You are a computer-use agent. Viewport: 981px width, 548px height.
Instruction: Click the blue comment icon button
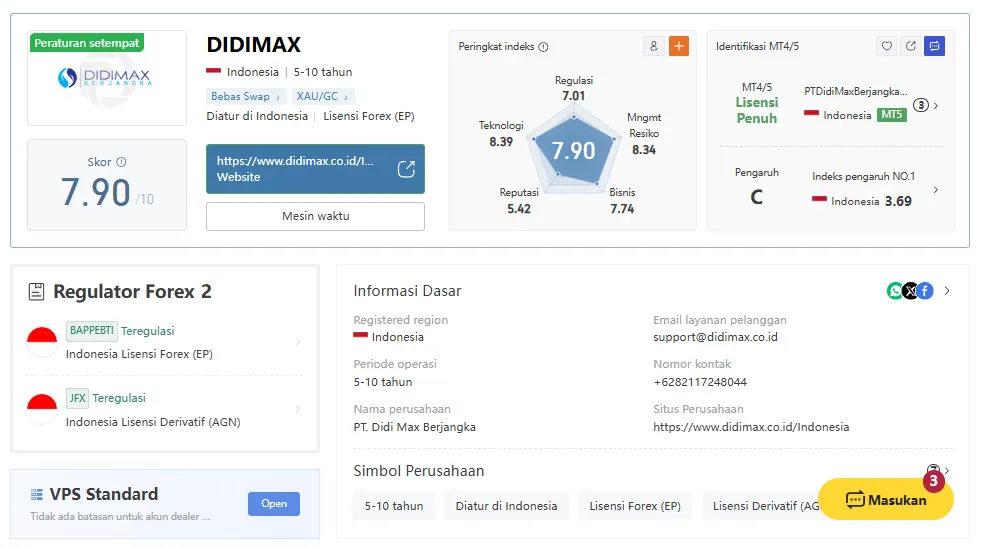coord(934,46)
